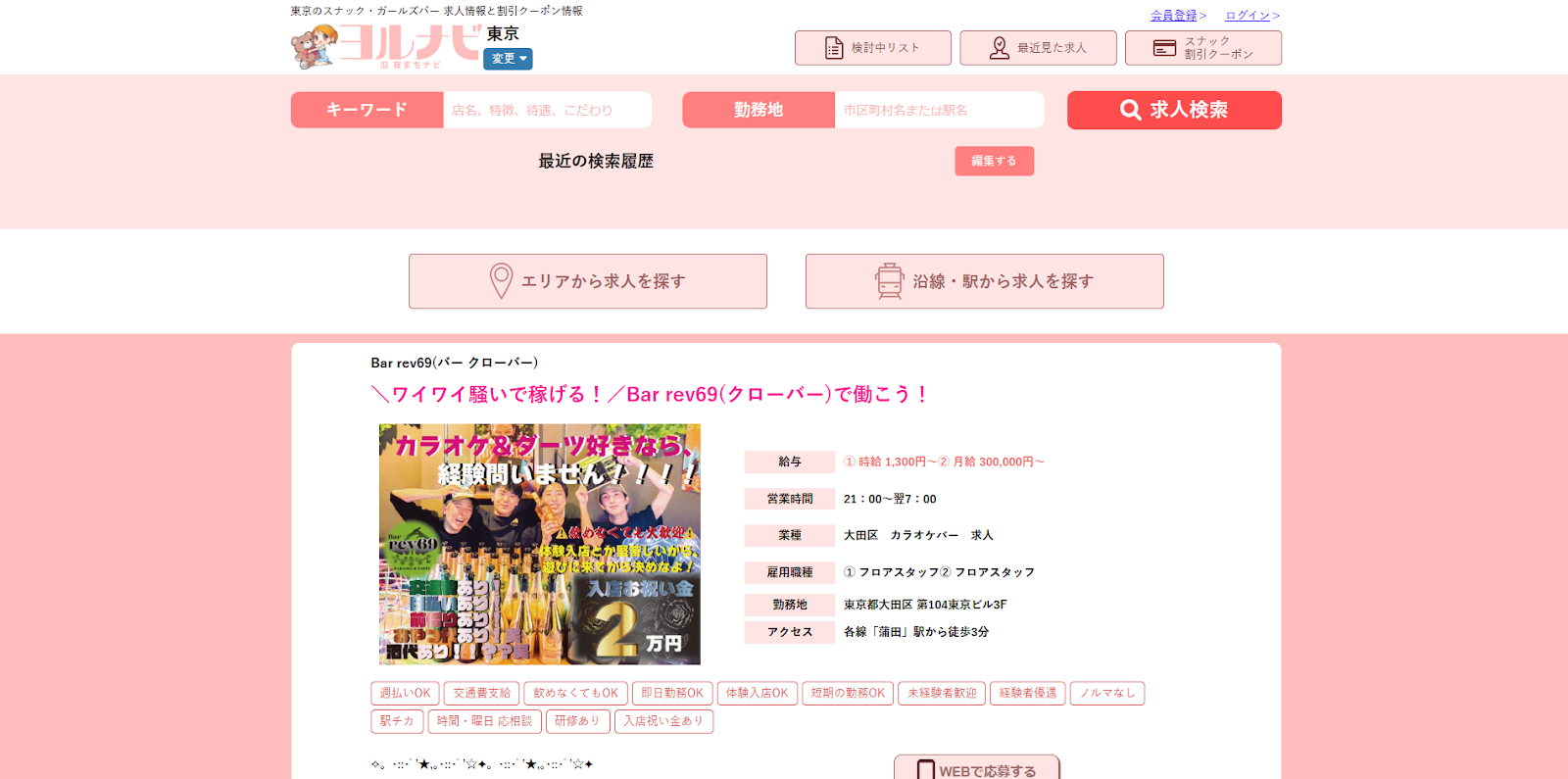The width and height of the screenshot is (1568, 779).
Task: Open 最近見た求人 history
Action: [x=1038, y=48]
